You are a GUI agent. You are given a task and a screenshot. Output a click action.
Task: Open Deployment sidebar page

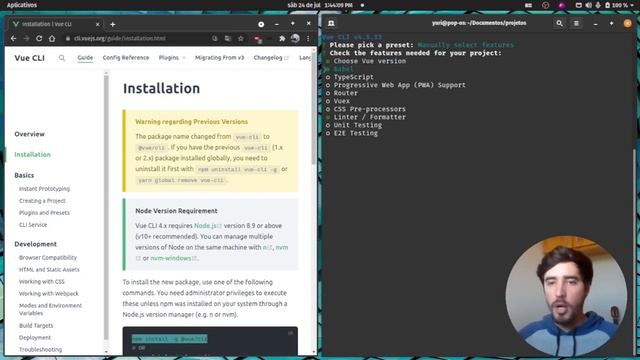(35, 338)
